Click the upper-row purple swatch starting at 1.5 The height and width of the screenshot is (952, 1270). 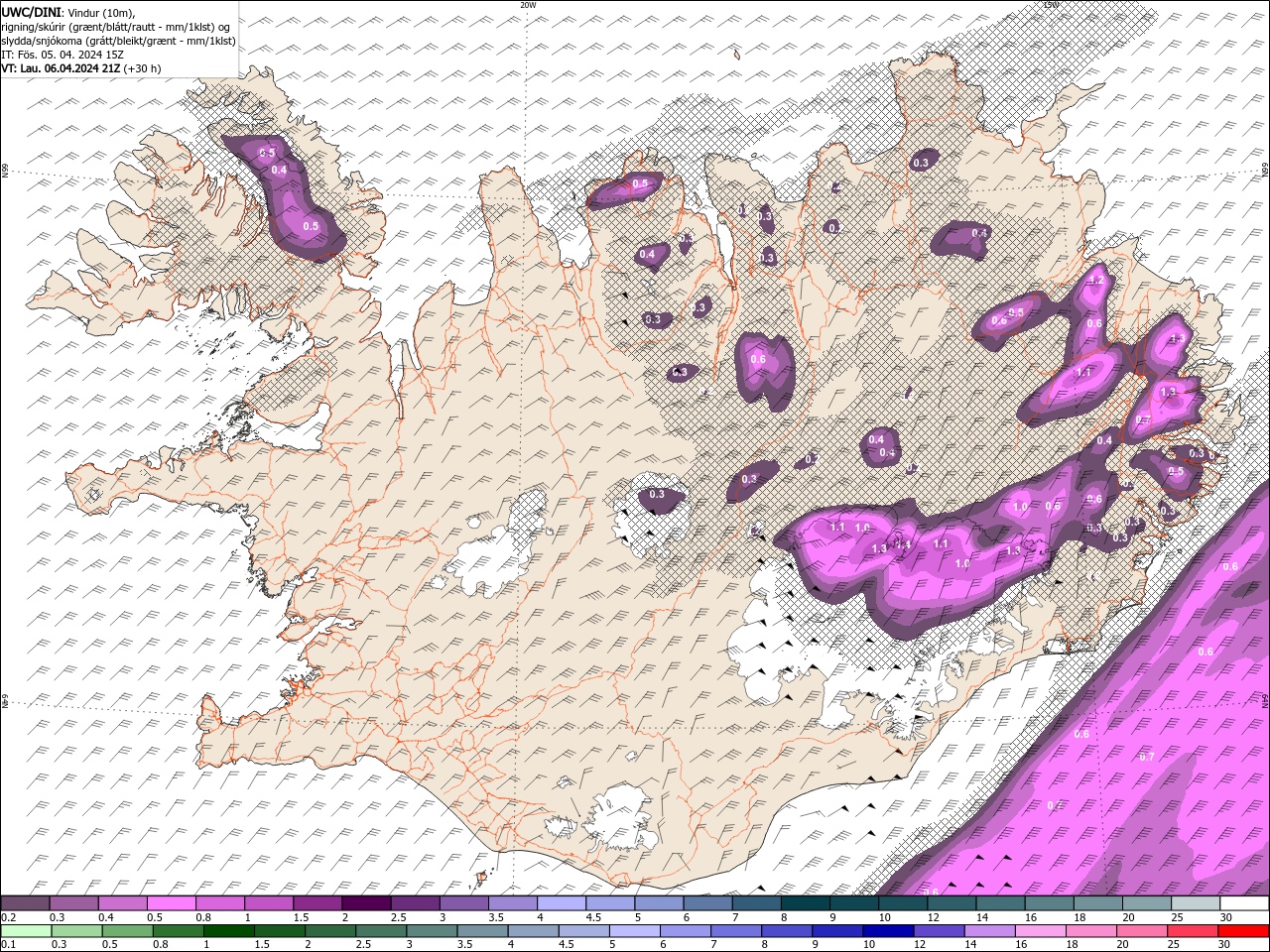pyautogui.click(x=317, y=903)
